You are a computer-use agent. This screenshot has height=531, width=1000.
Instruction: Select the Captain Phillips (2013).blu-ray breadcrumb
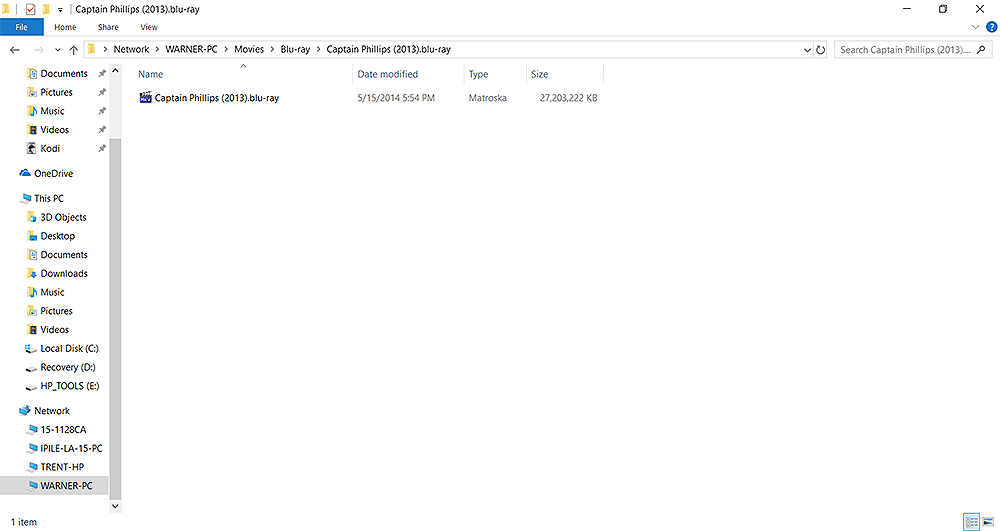click(x=388, y=49)
